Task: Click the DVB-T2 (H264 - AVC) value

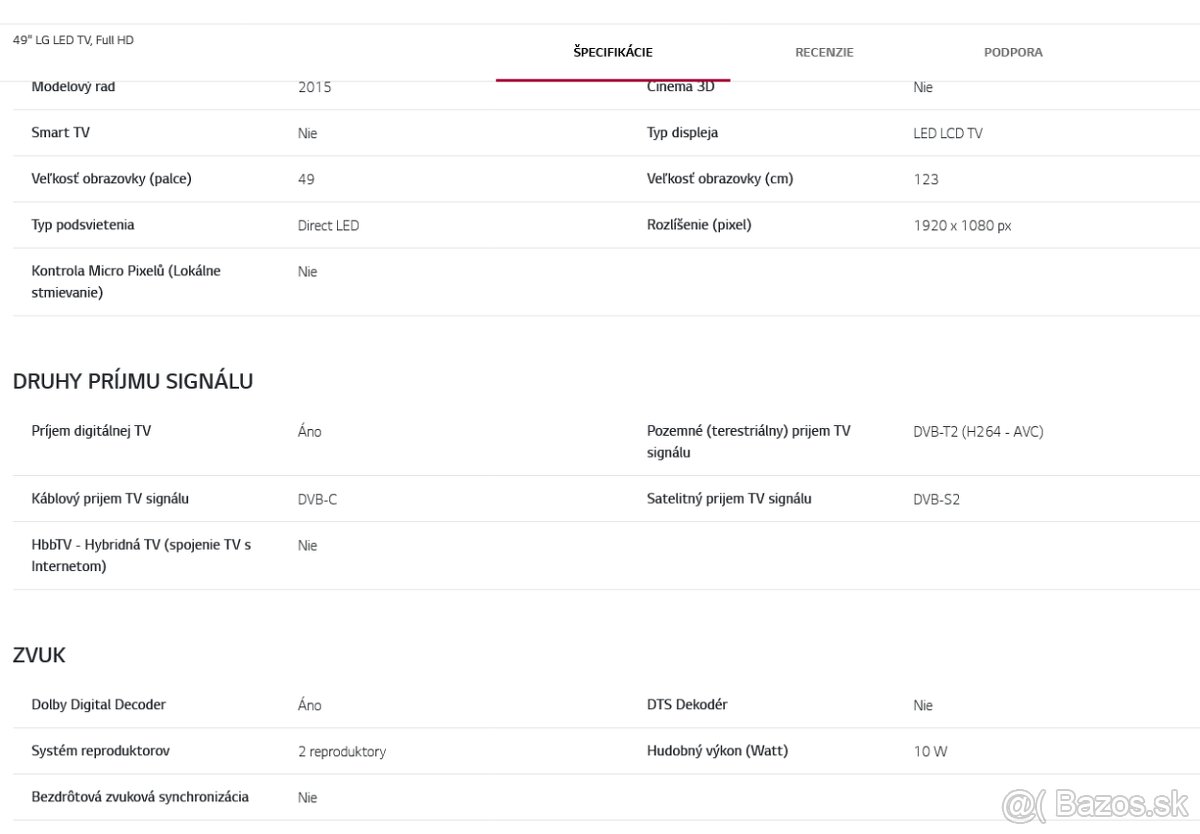Action: click(978, 432)
